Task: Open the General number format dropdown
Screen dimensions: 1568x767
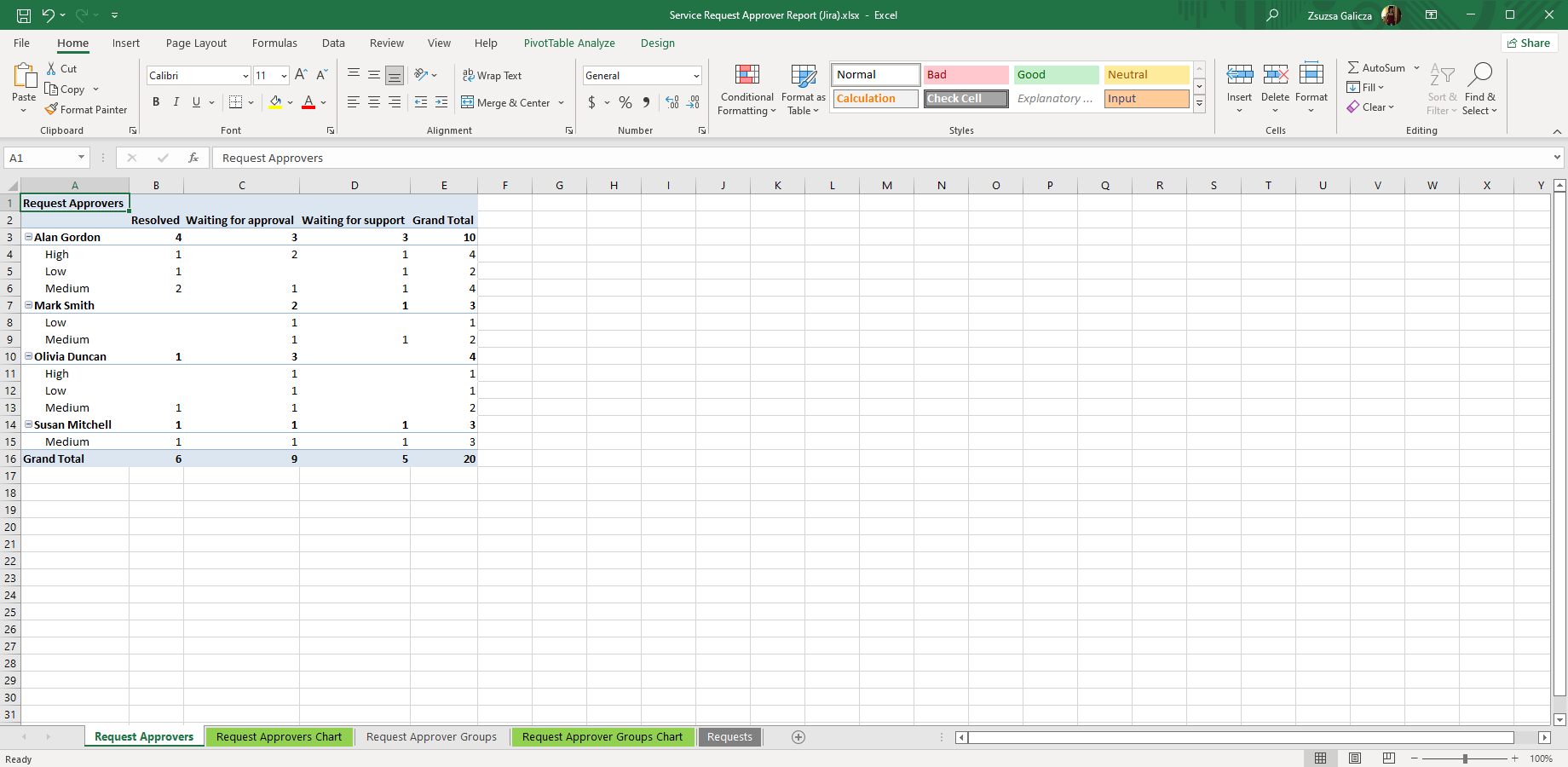Action: coord(696,76)
